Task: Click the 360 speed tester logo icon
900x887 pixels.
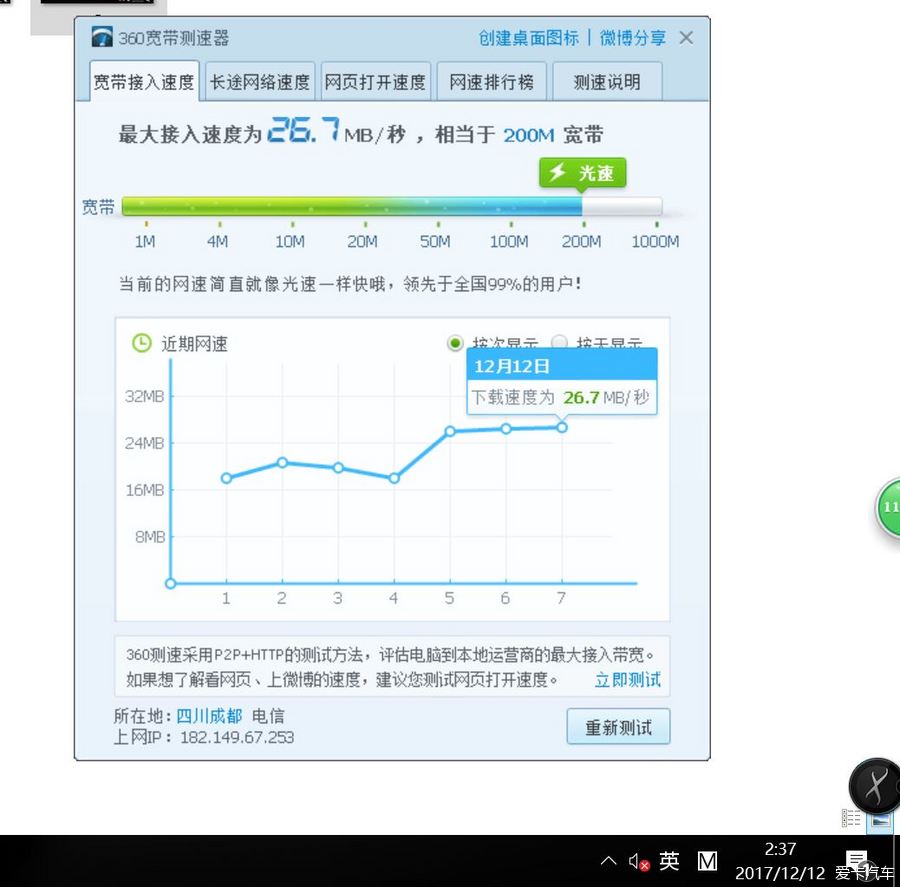Action: coord(102,37)
